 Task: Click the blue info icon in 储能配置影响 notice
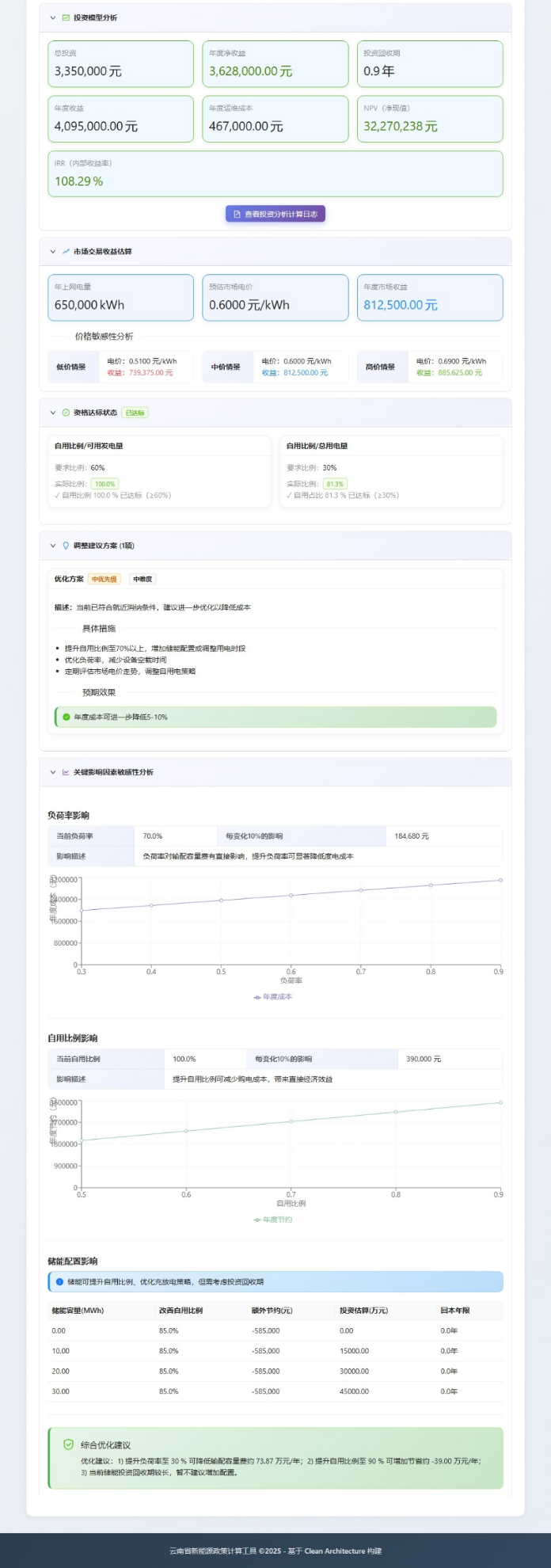click(59, 1281)
